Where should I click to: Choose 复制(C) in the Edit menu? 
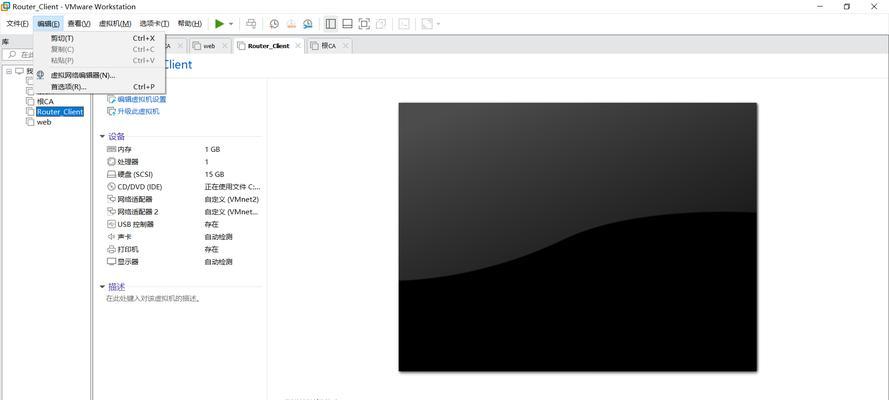pyautogui.click(x=100, y=49)
